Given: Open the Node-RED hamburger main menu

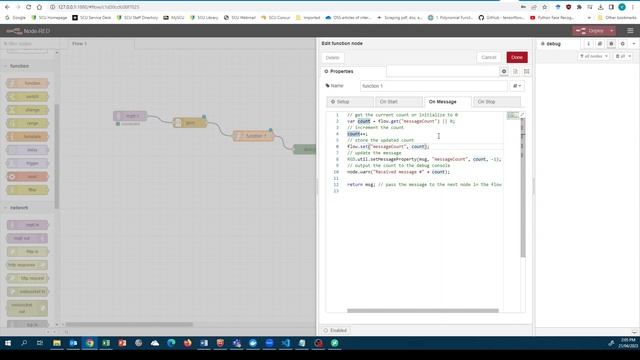Looking at the screenshot, I should (630, 31).
